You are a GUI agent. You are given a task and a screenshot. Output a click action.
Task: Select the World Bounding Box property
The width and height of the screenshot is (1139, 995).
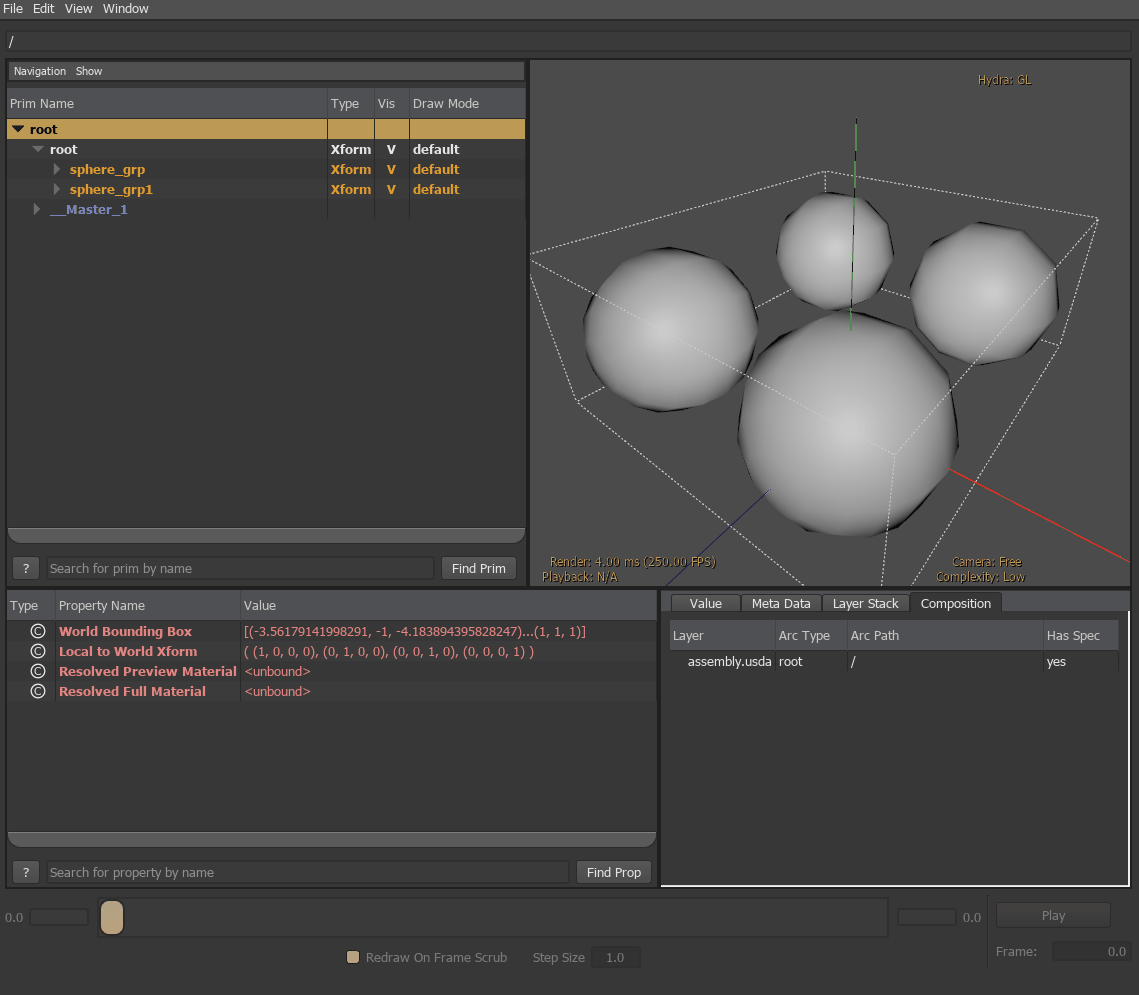pyautogui.click(x=124, y=631)
